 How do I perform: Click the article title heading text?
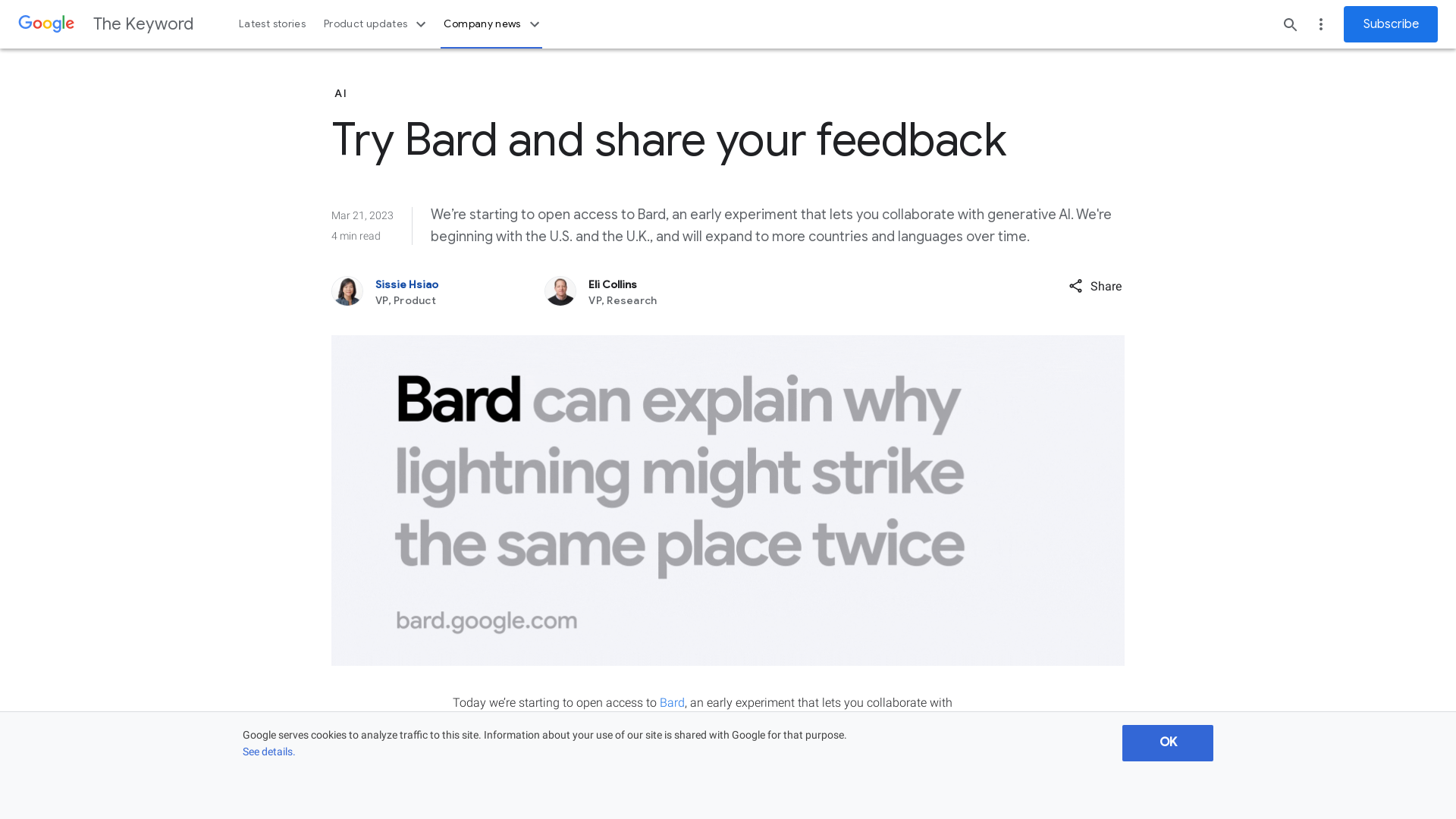click(x=668, y=139)
